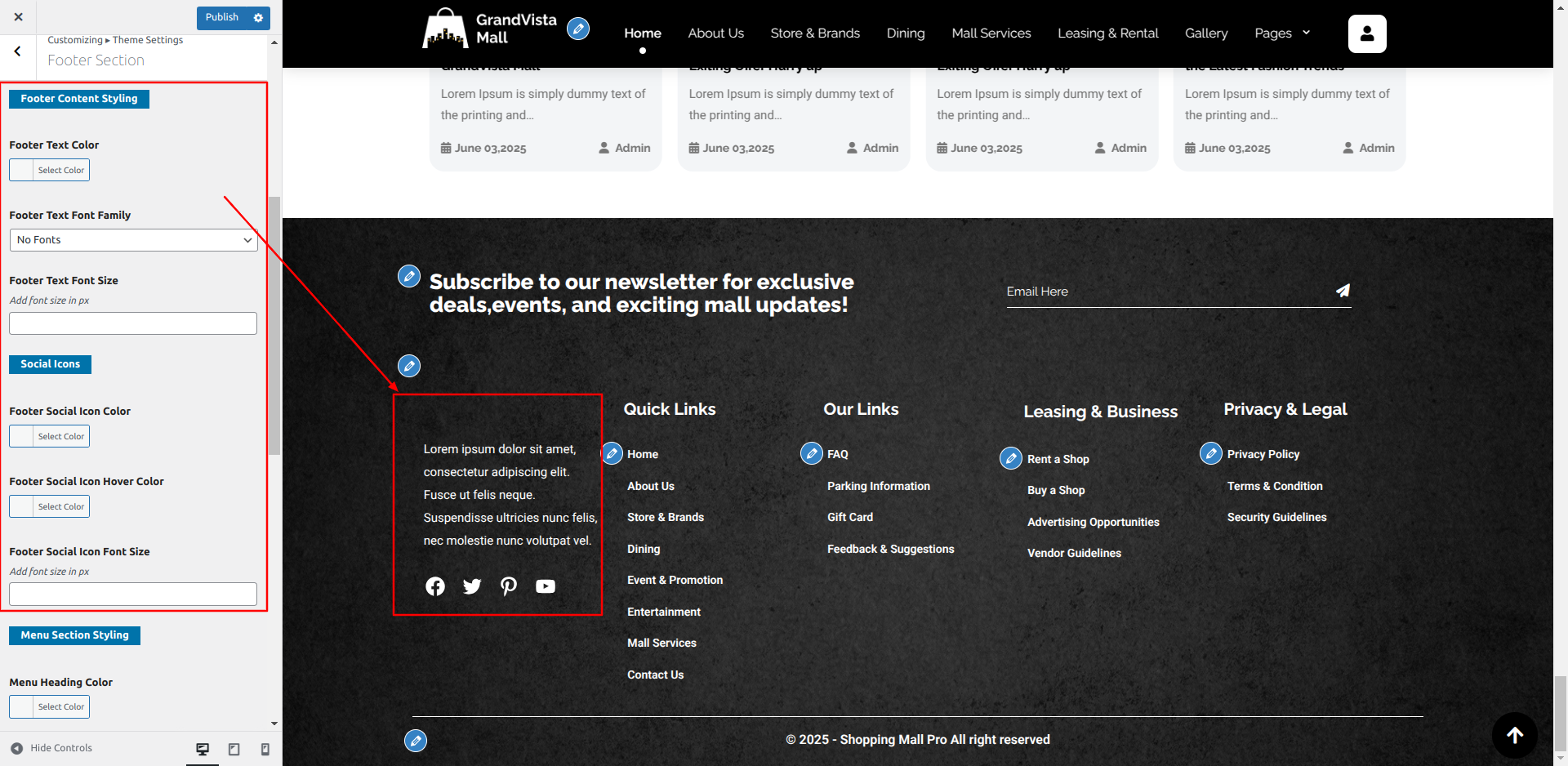Click the Twitter icon in footer
Image resolution: width=1568 pixels, height=766 pixels.
point(472,586)
